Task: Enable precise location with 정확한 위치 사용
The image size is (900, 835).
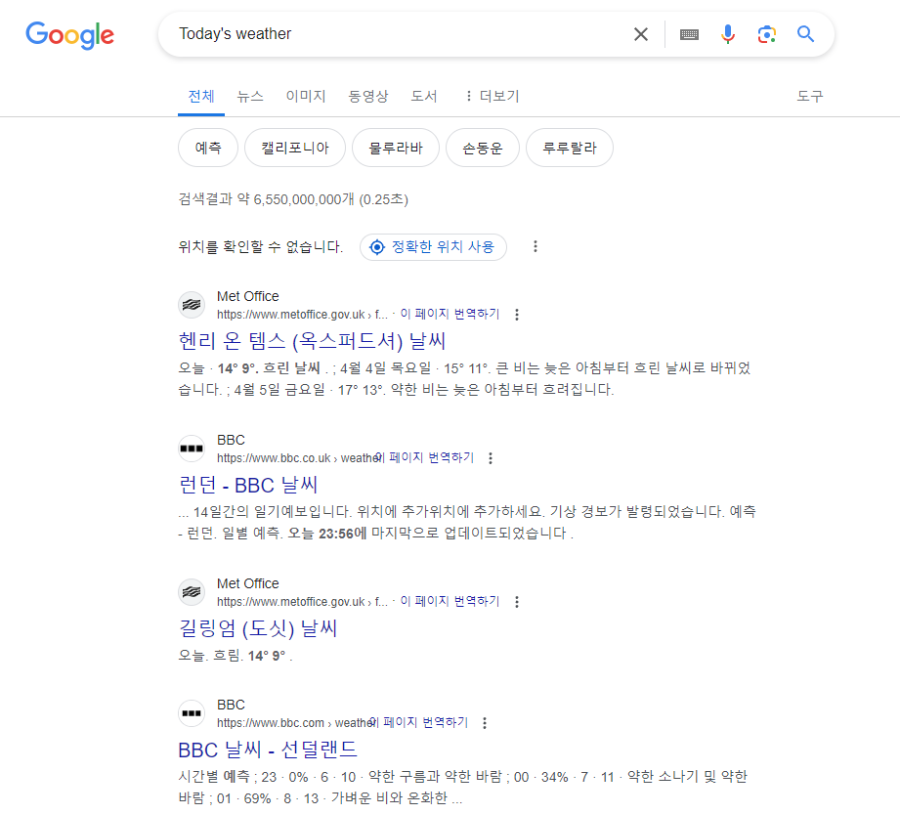Action: click(x=433, y=246)
